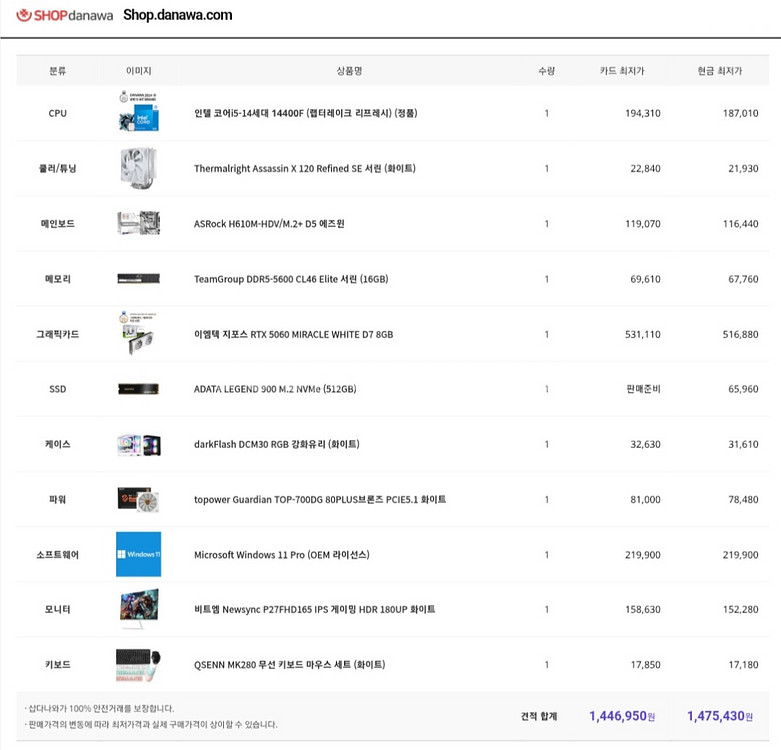Click the 카드 최저가 column header
Screen dimensions: 781x750
coord(622,71)
